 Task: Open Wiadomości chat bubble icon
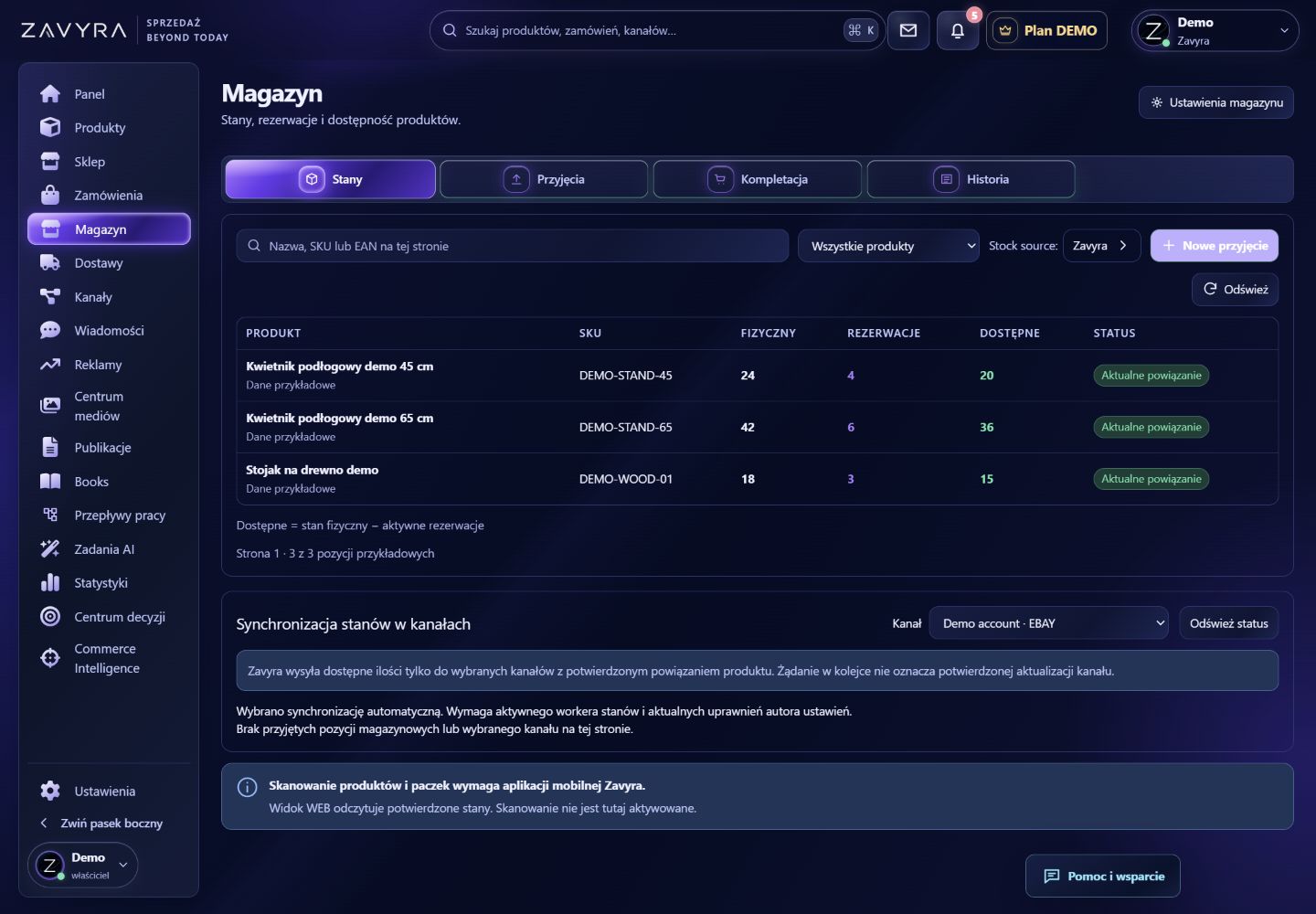point(50,331)
